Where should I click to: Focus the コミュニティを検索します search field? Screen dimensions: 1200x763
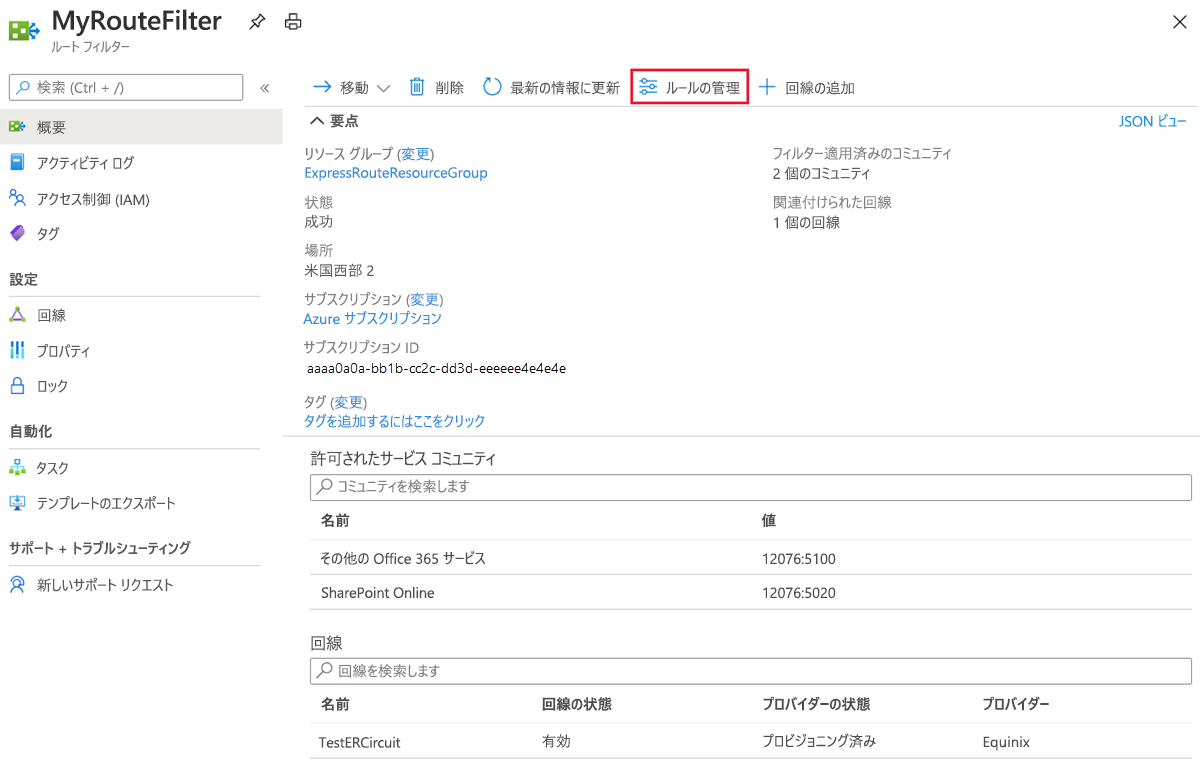[x=751, y=487]
